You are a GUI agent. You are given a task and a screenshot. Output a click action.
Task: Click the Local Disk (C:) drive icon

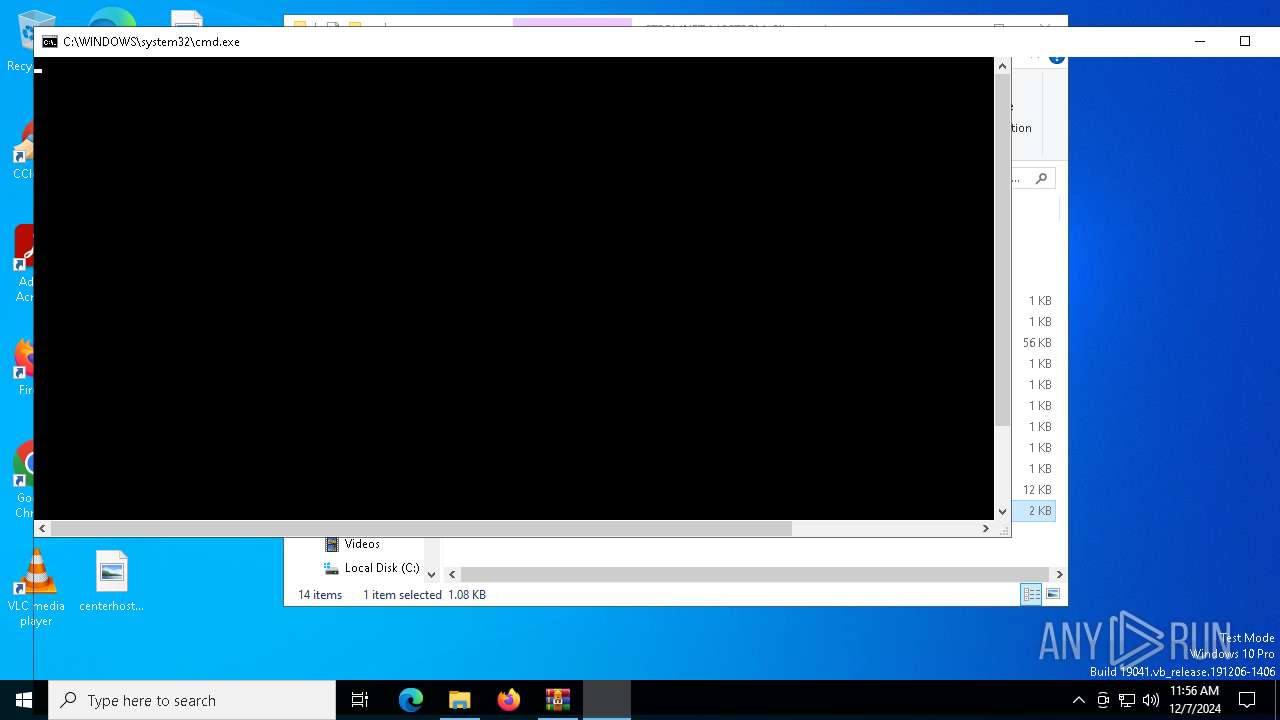332,568
